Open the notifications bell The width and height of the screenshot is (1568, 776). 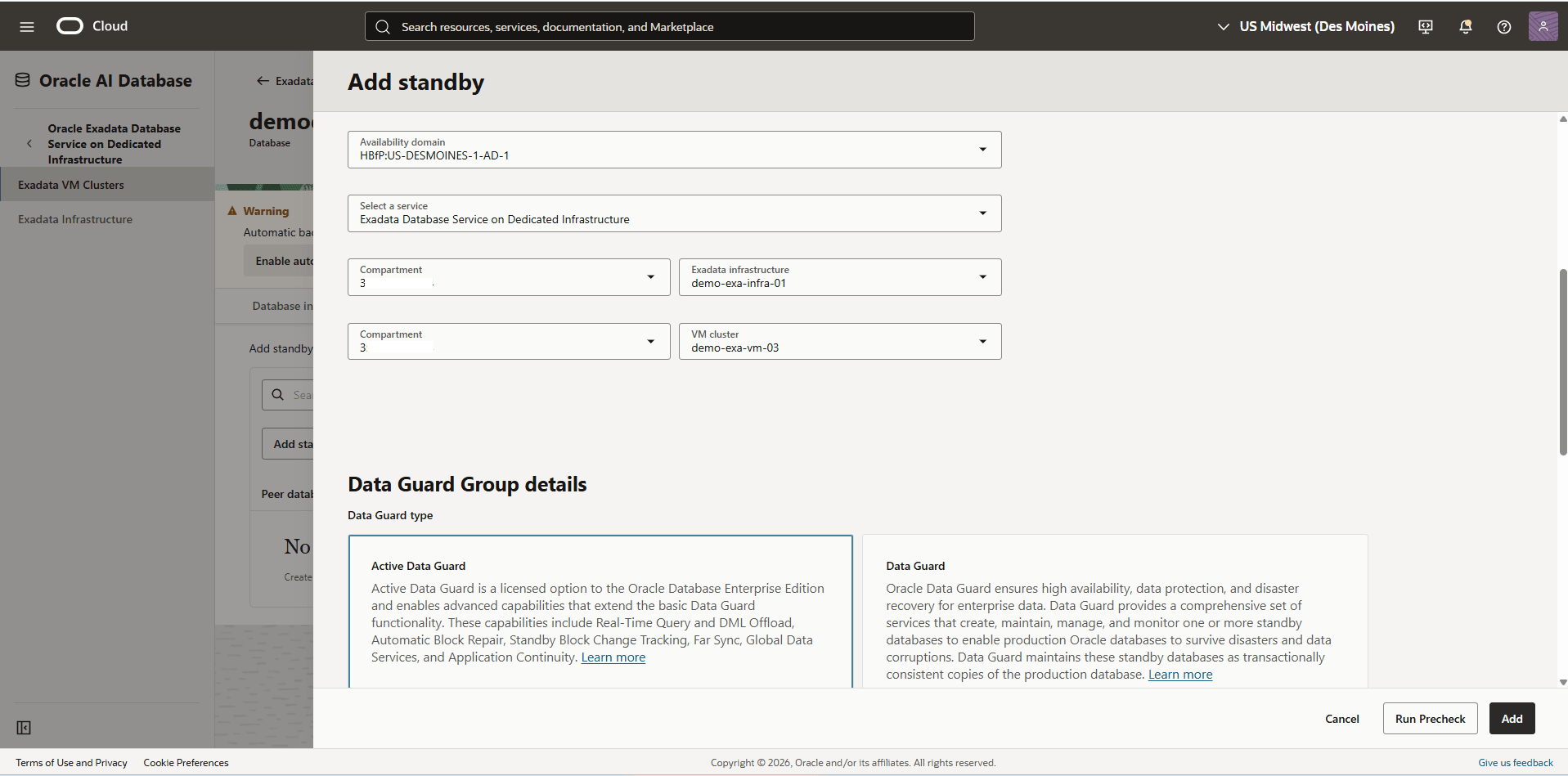click(1464, 26)
